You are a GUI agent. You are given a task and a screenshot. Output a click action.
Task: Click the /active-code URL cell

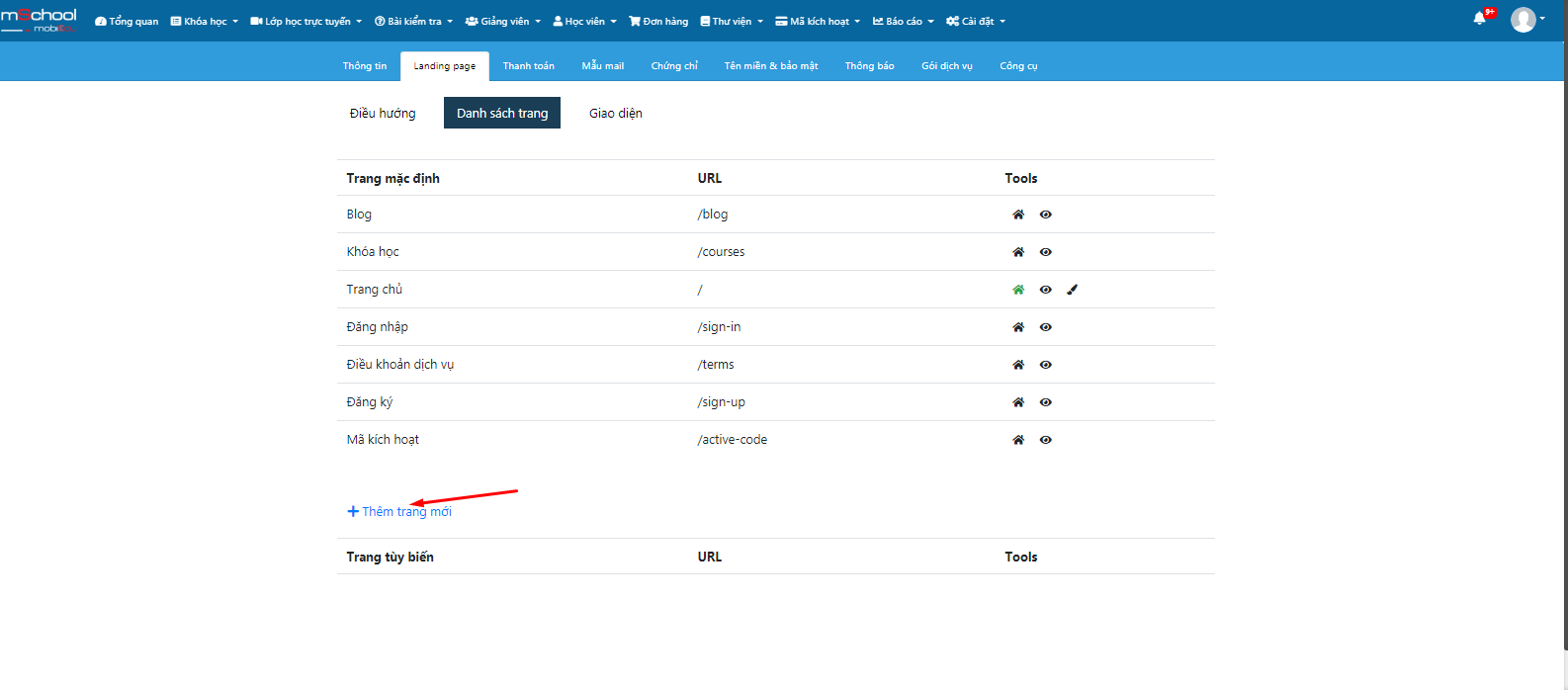tap(733, 440)
